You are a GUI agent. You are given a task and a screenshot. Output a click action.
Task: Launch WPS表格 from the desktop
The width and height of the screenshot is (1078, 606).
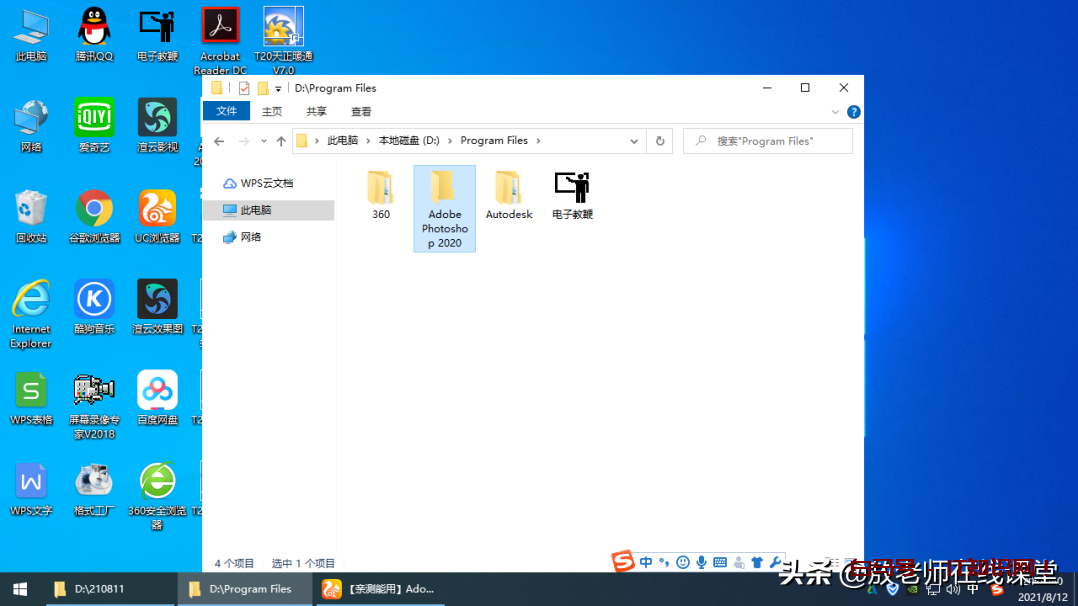pos(31,390)
